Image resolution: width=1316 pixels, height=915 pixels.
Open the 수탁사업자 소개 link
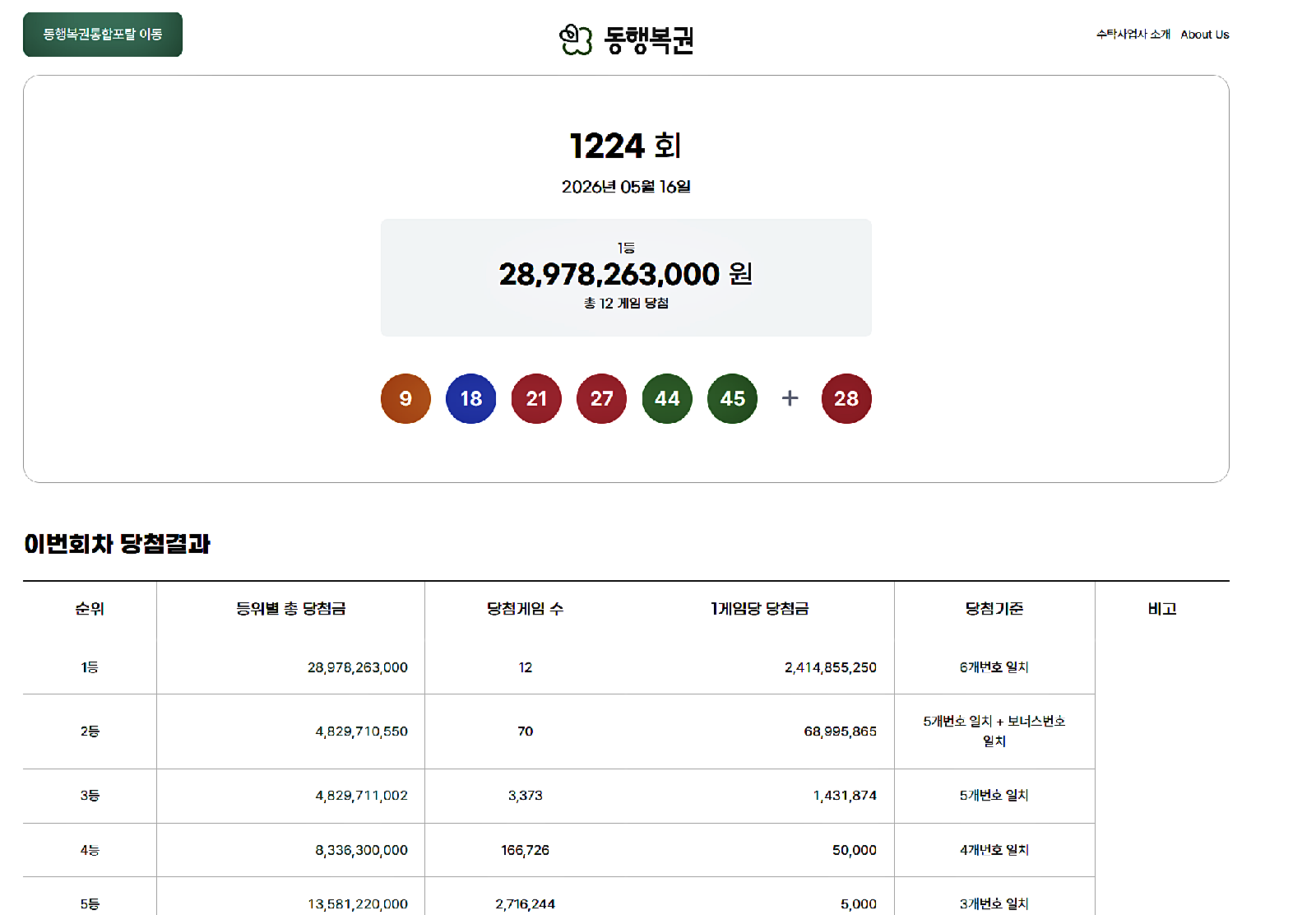click(x=1133, y=35)
